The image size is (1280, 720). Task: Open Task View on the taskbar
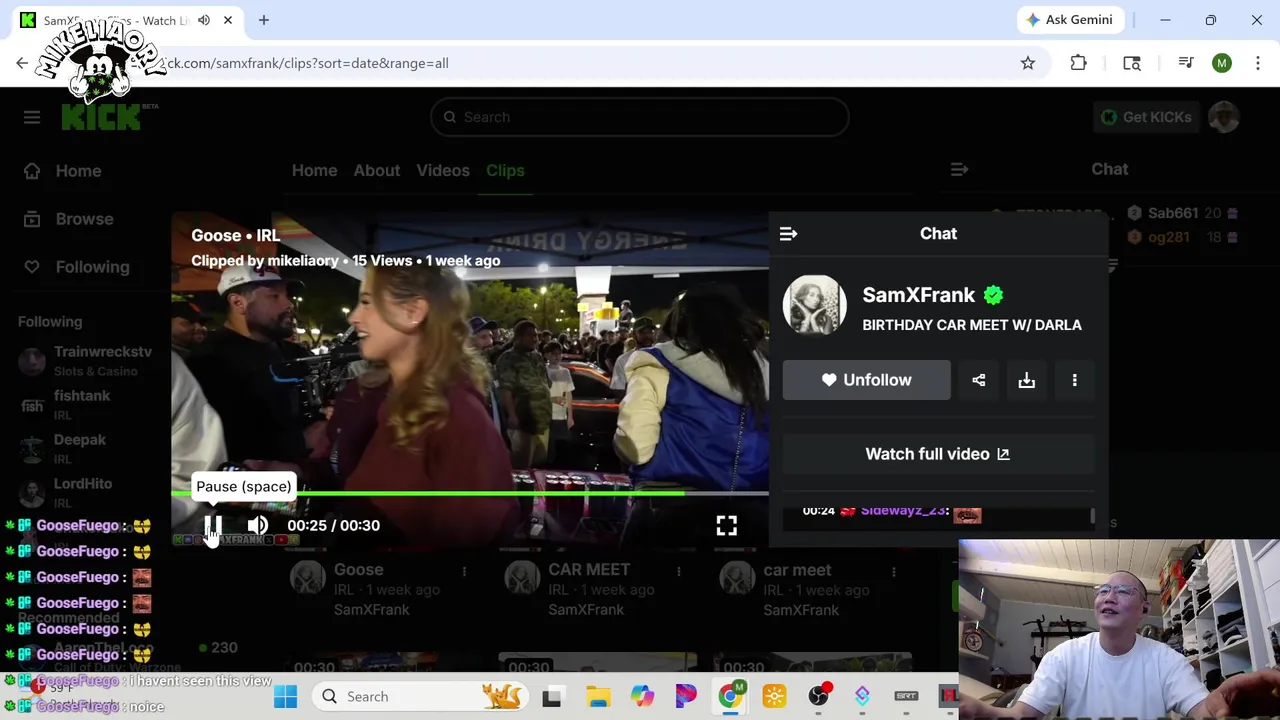pyautogui.click(x=552, y=696)
